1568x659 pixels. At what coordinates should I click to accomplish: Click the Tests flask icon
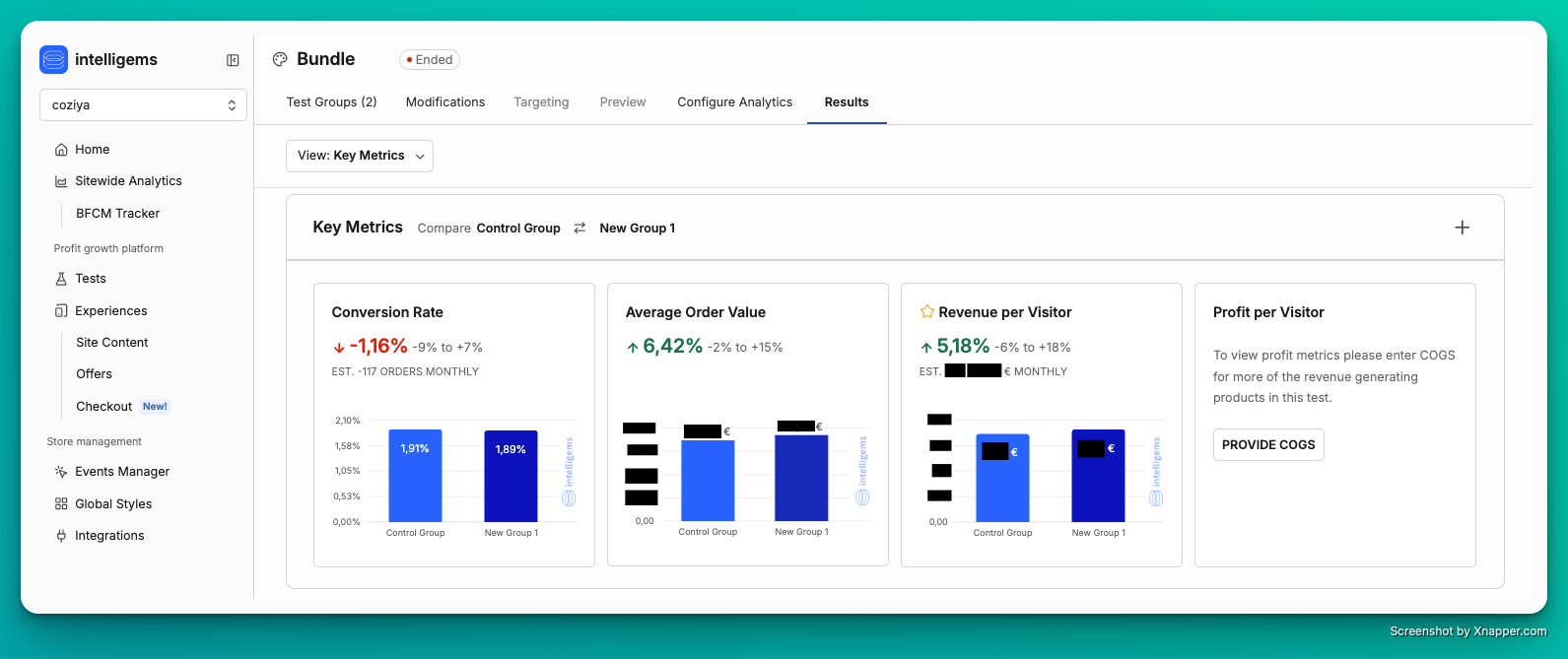coord(61,279)
